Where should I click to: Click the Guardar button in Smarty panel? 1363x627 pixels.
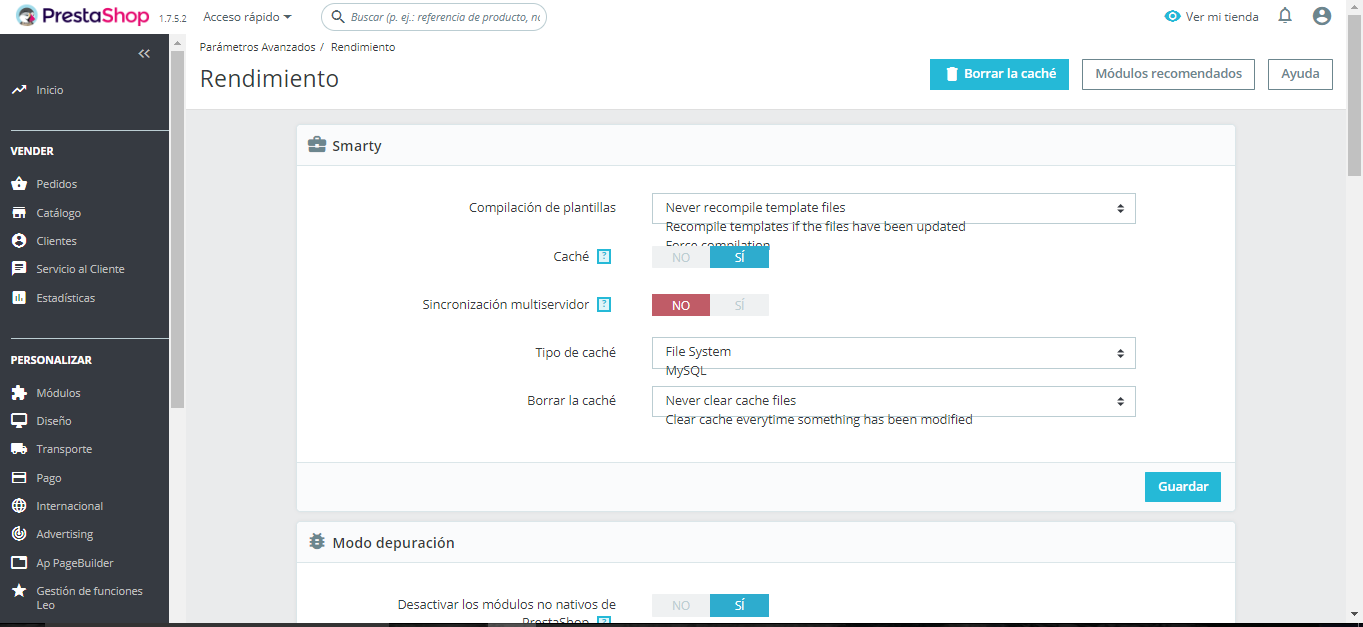pyautogui.click(x=1183, y=487)
